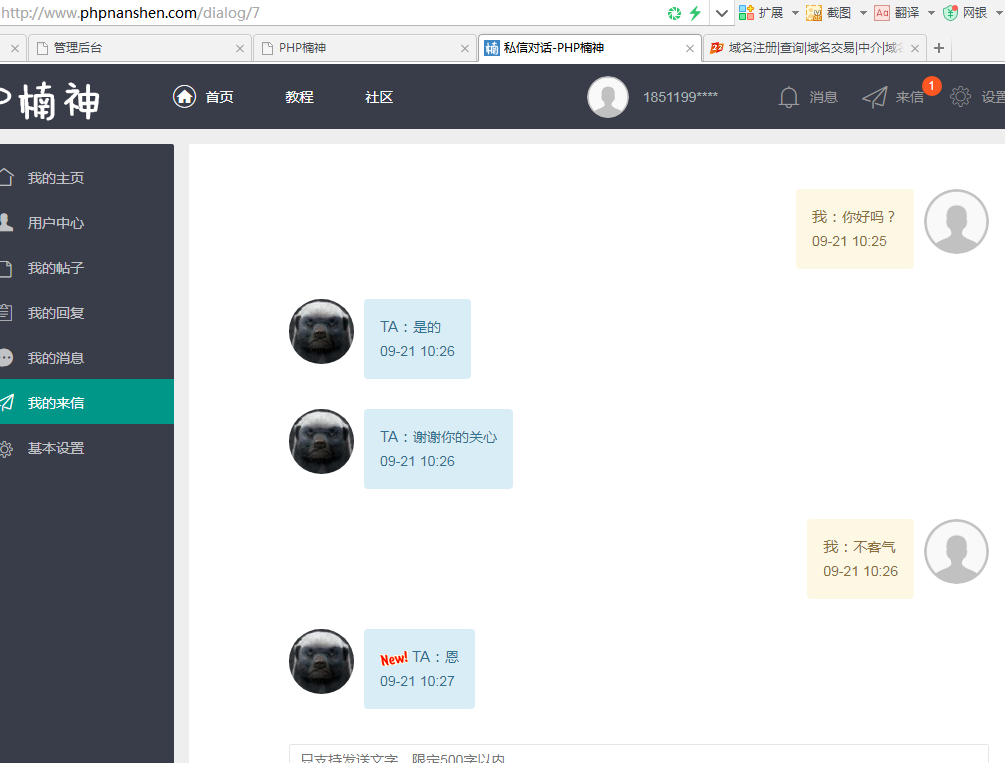This screenshot has height=763, width=1005.
Task: Switch to the 管理后台 browser tab
Action: (138, 48)
